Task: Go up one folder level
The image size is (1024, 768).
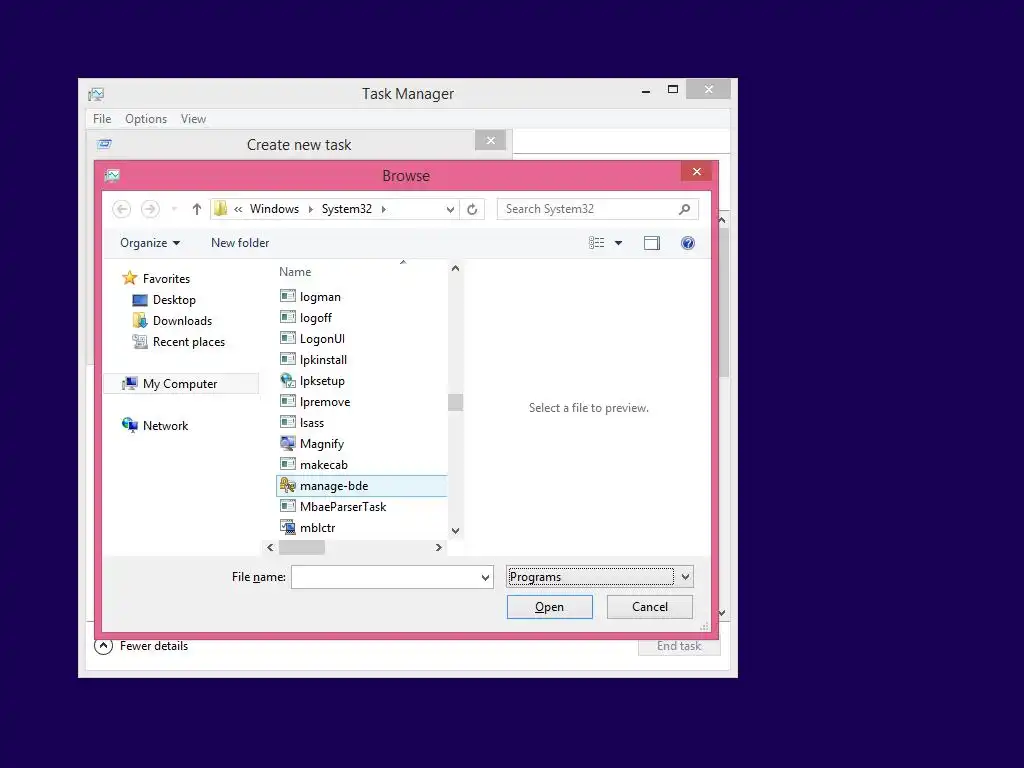Action: tap(197, 209)
